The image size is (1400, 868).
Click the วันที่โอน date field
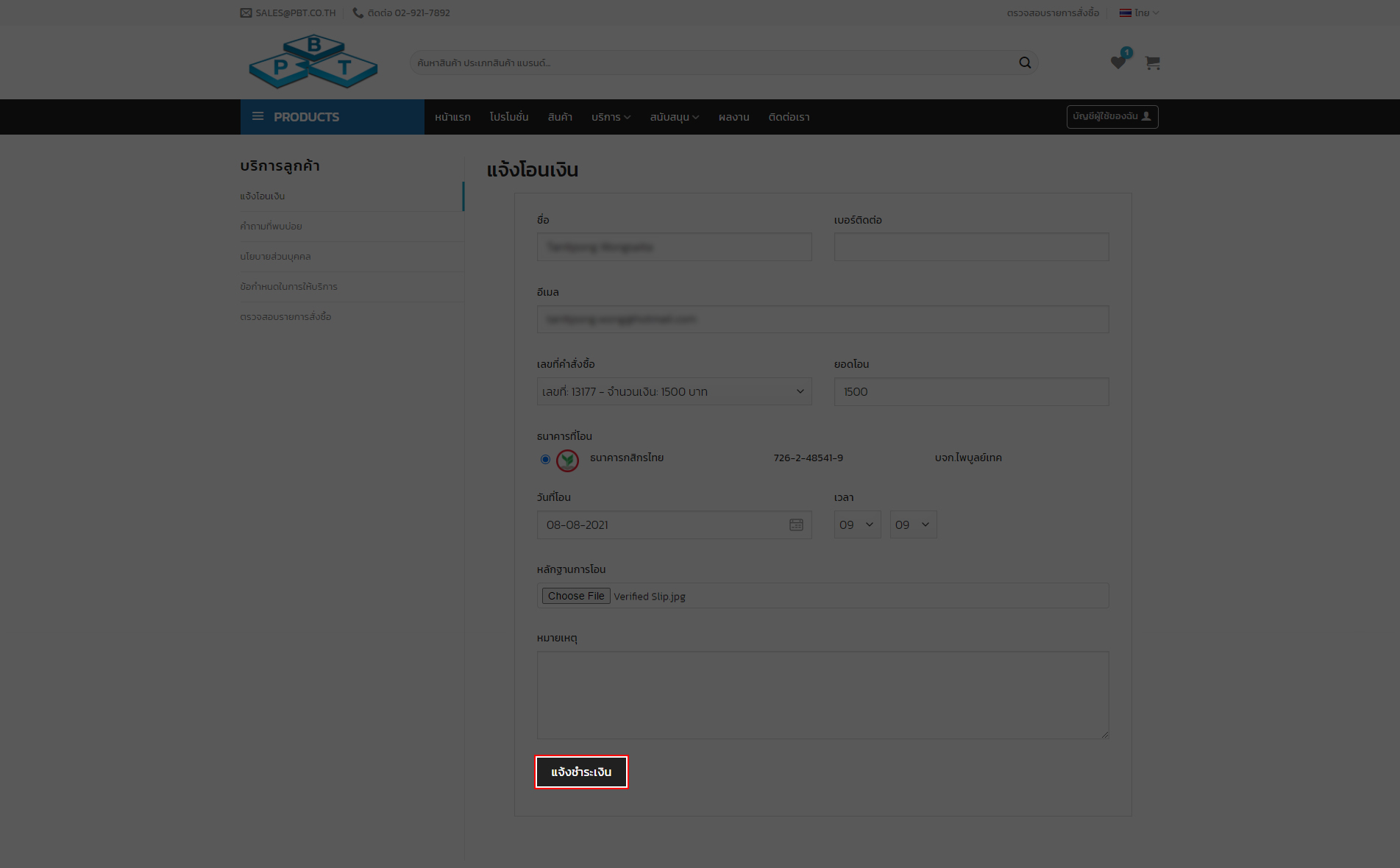[x=674, y=524]
